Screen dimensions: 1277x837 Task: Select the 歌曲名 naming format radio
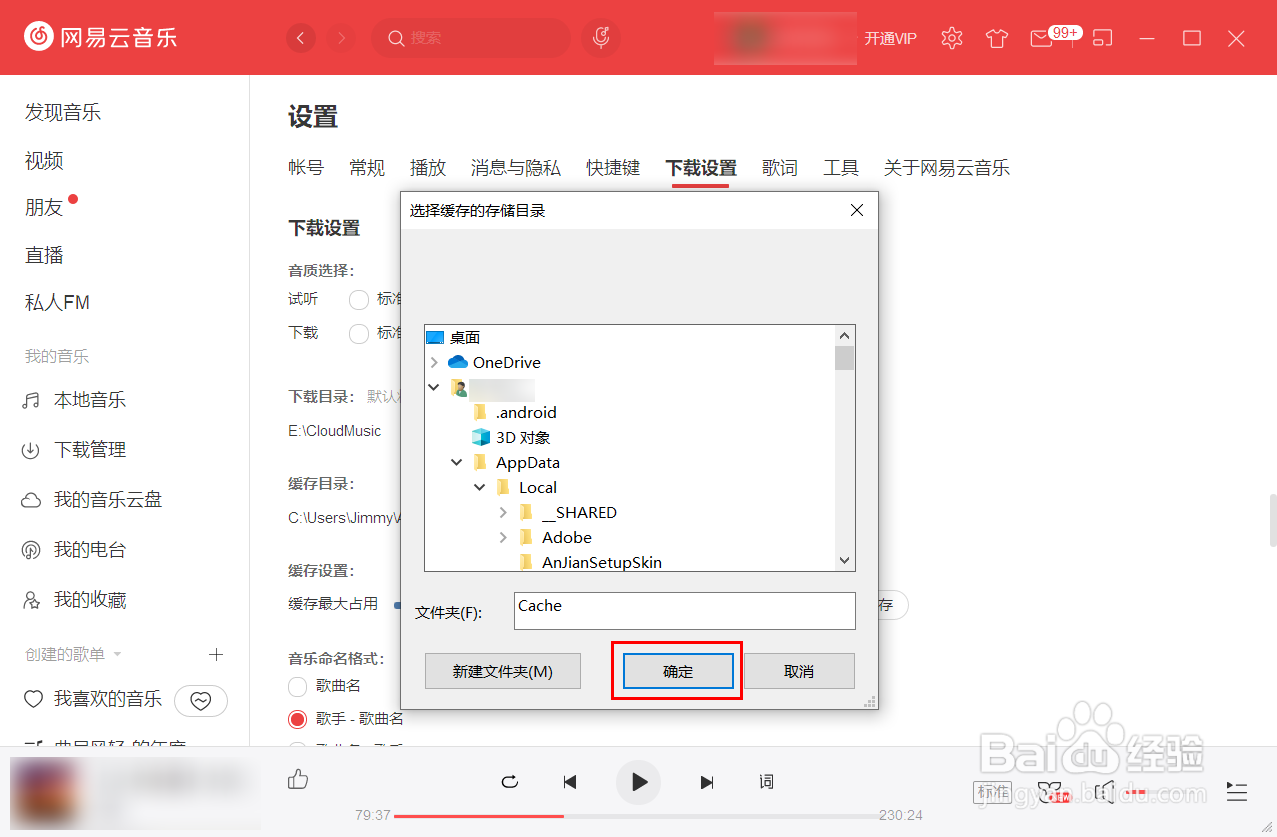[297, 686]
